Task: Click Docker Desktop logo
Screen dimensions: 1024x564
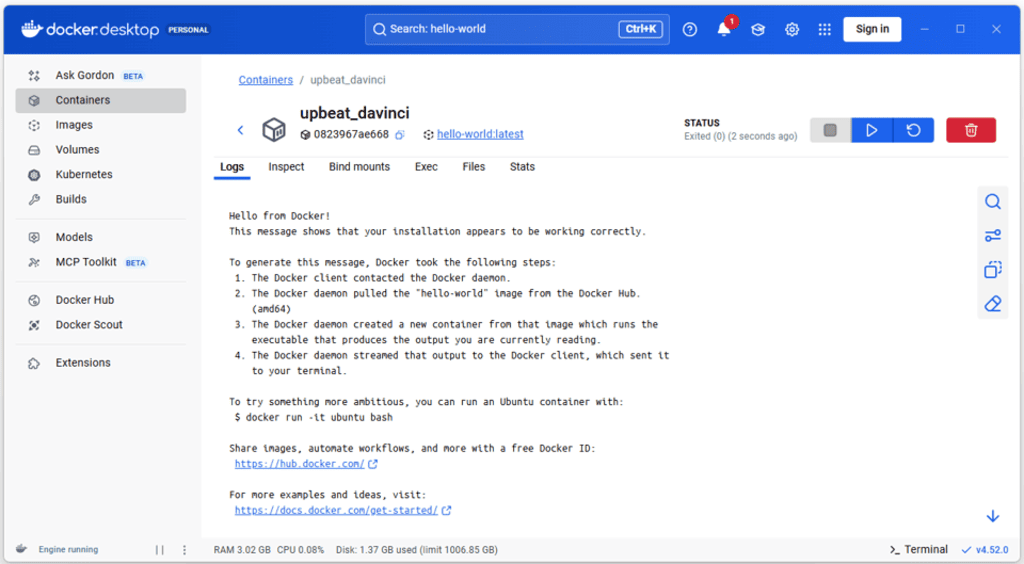Action: click(90, 29)
